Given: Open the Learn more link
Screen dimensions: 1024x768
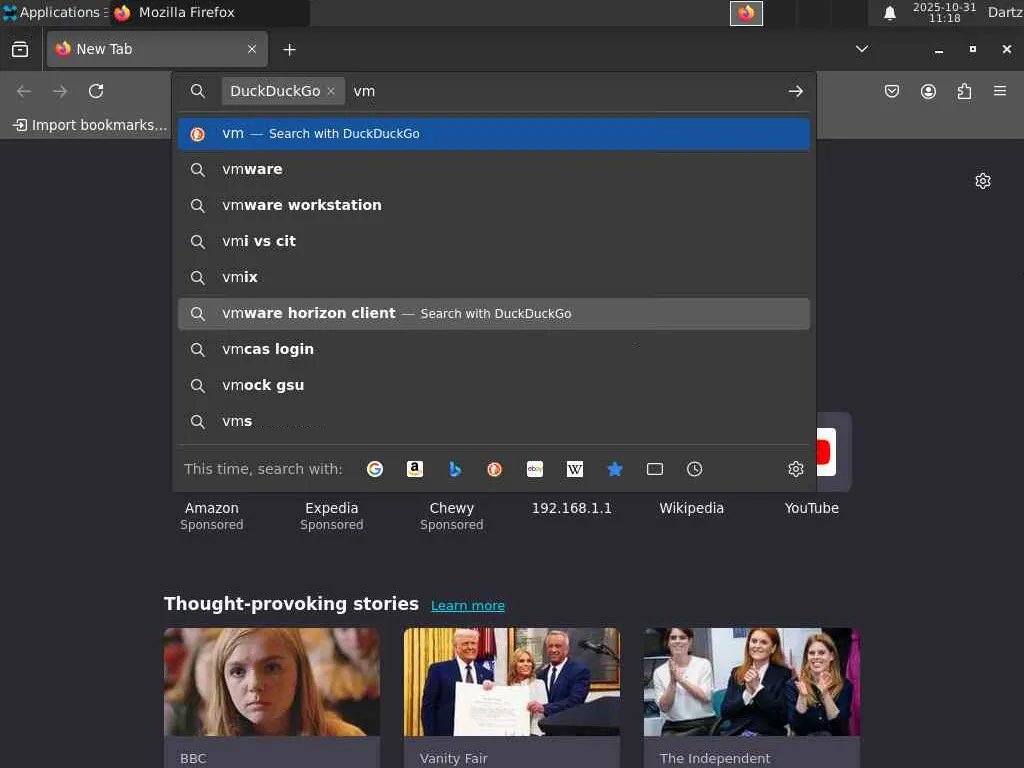Looking at the screenshot, I should click(x=468, y=605).
